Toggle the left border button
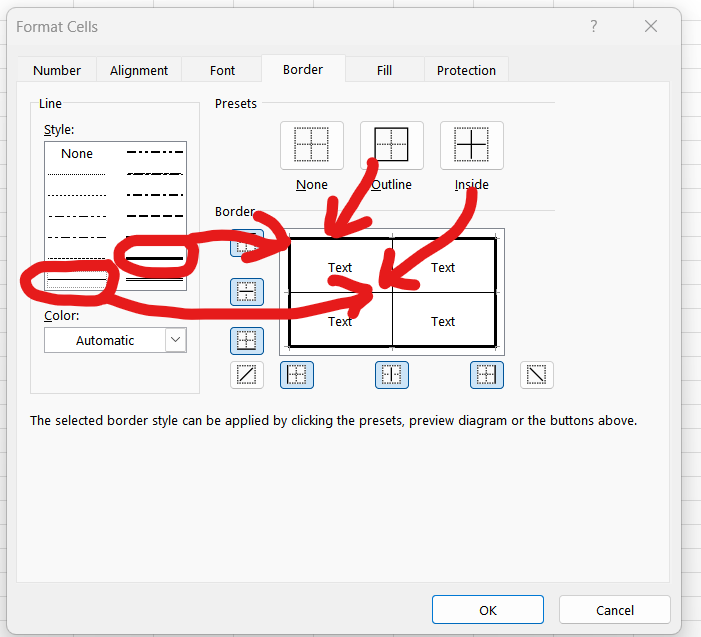 coord(297,375)
